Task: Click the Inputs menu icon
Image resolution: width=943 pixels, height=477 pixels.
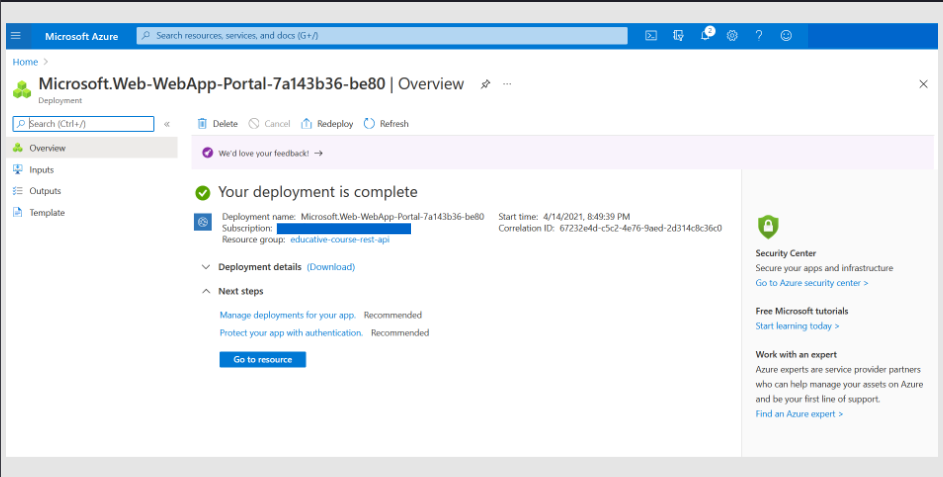Action: (x=17, y=170)
